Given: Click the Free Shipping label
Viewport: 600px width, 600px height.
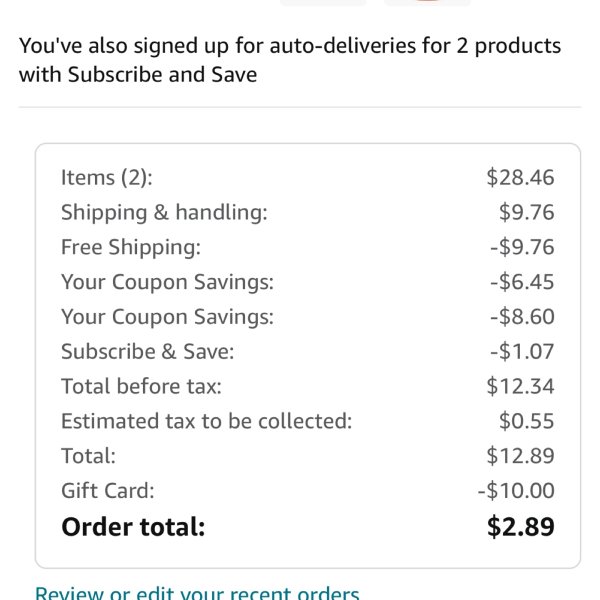Looking at the screenshot, I should click(x=131, y=247).
